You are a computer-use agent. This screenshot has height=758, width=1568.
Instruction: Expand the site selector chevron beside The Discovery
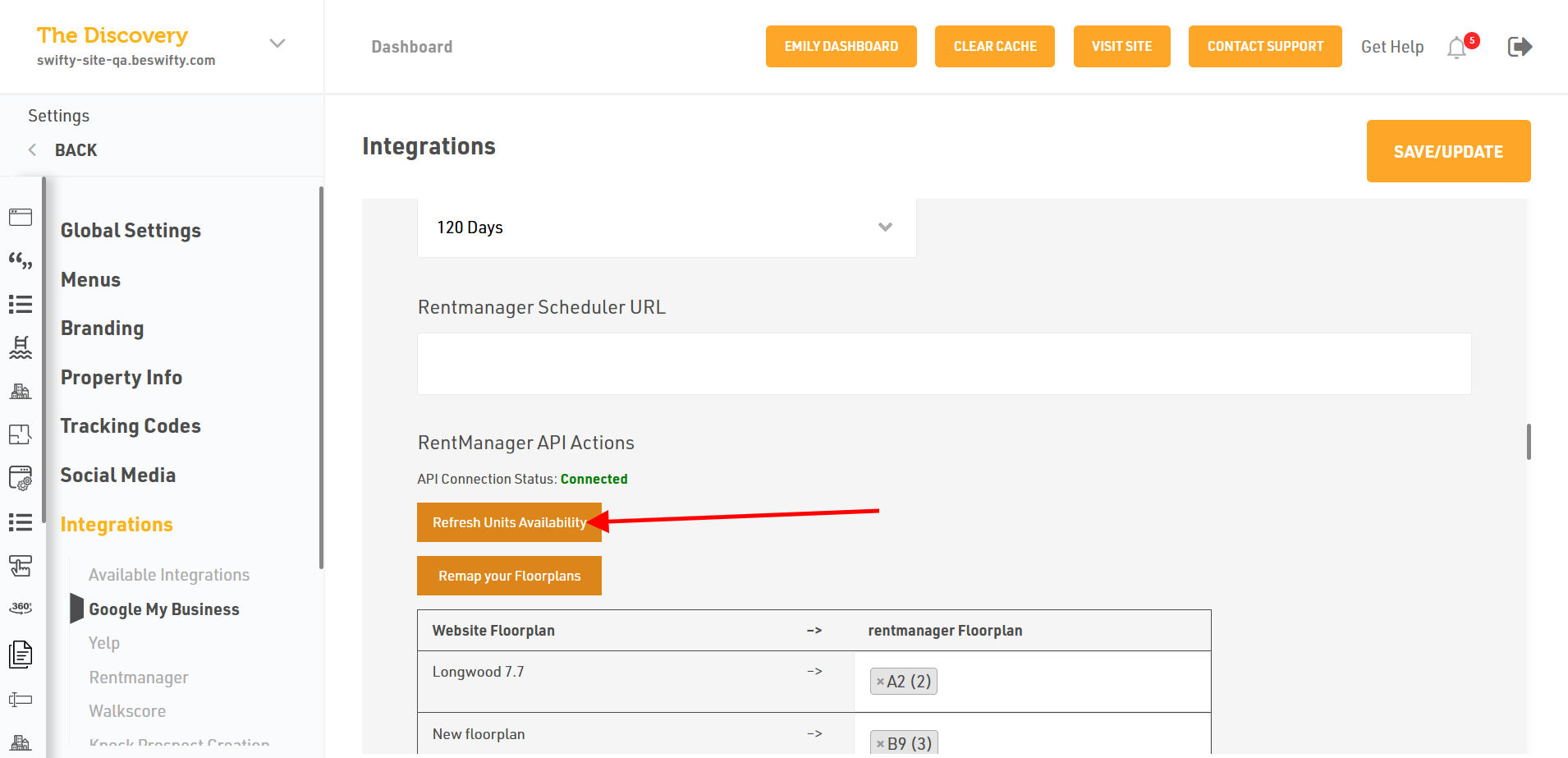(277, 44)
